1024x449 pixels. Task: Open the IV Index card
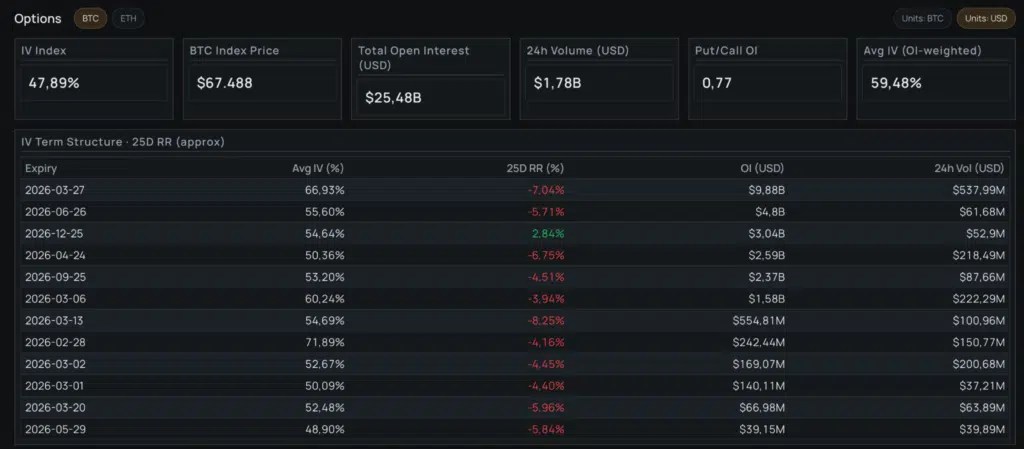[94, 79]
